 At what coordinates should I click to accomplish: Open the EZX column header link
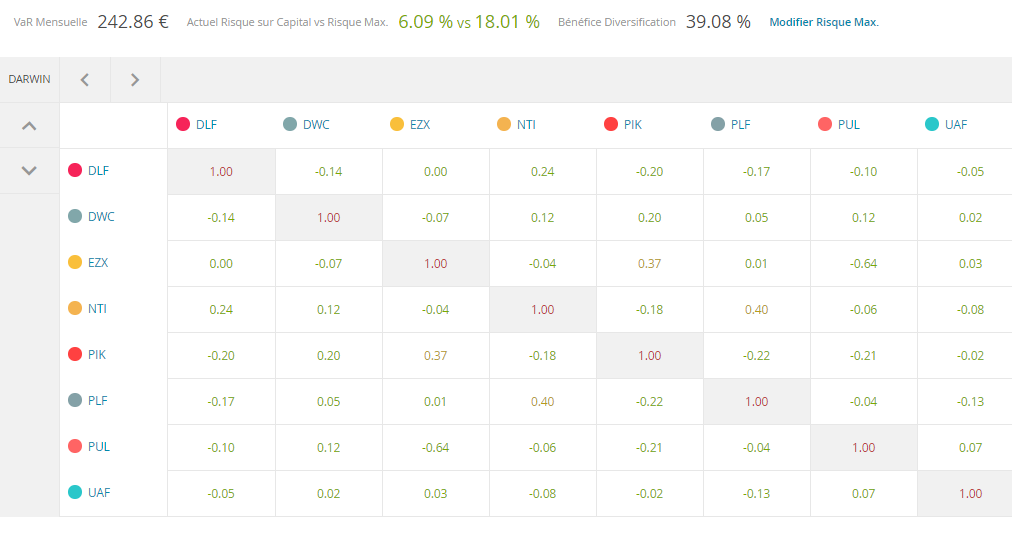click(x=420, y=125)
